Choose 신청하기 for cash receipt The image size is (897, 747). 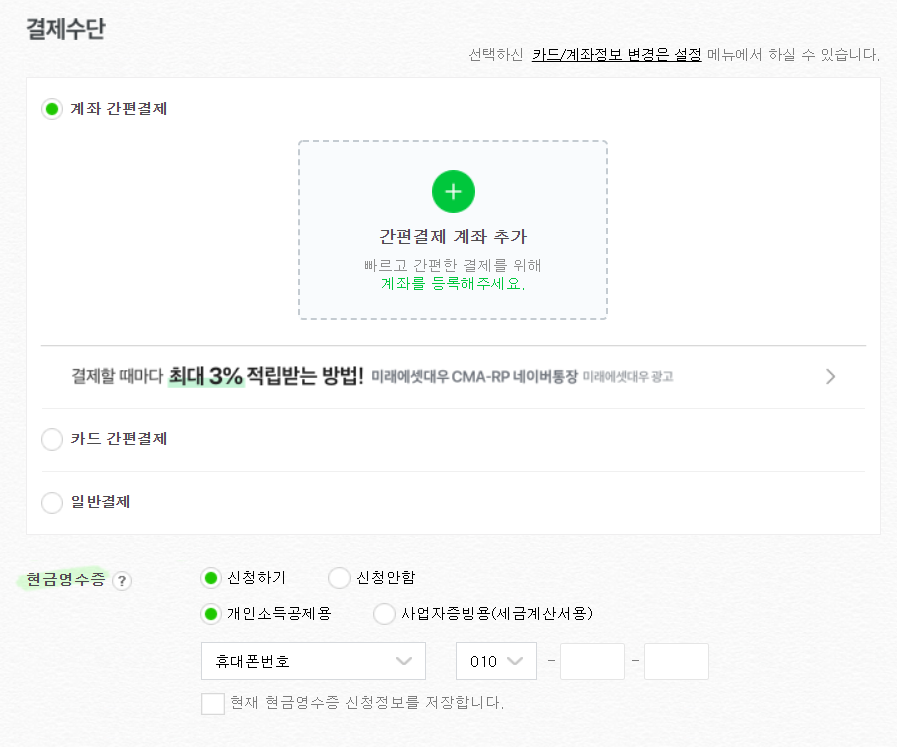pyautogui.click(x=210, y=578)
